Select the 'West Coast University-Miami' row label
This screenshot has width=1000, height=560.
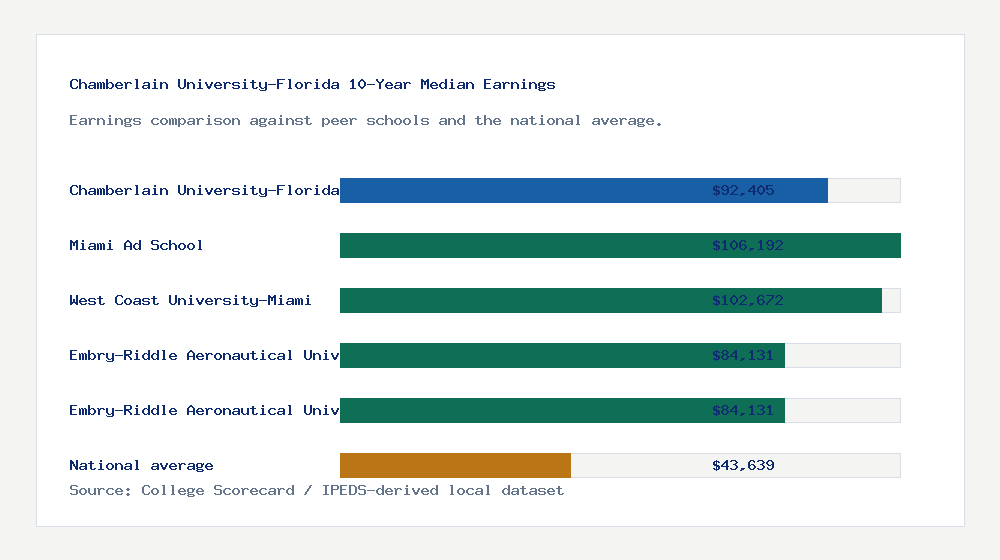(190, 300)
